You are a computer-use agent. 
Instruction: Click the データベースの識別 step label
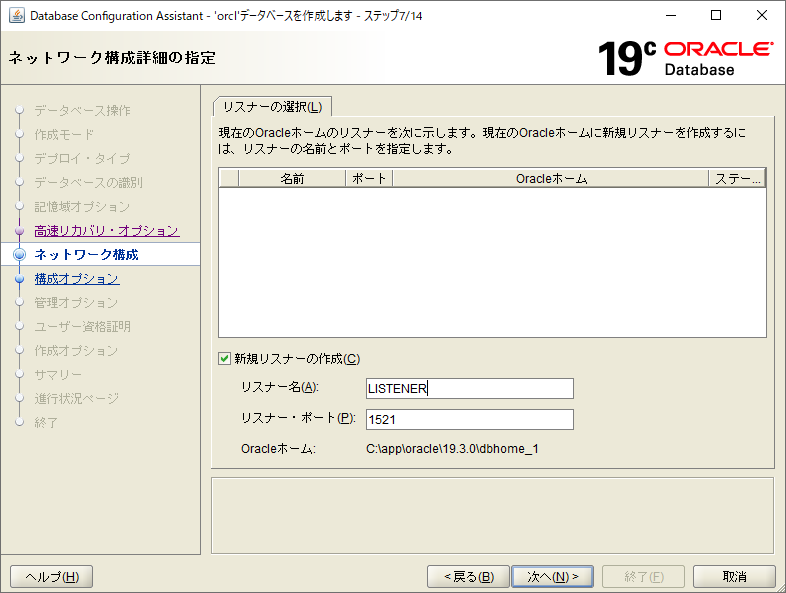pos(88,182)
